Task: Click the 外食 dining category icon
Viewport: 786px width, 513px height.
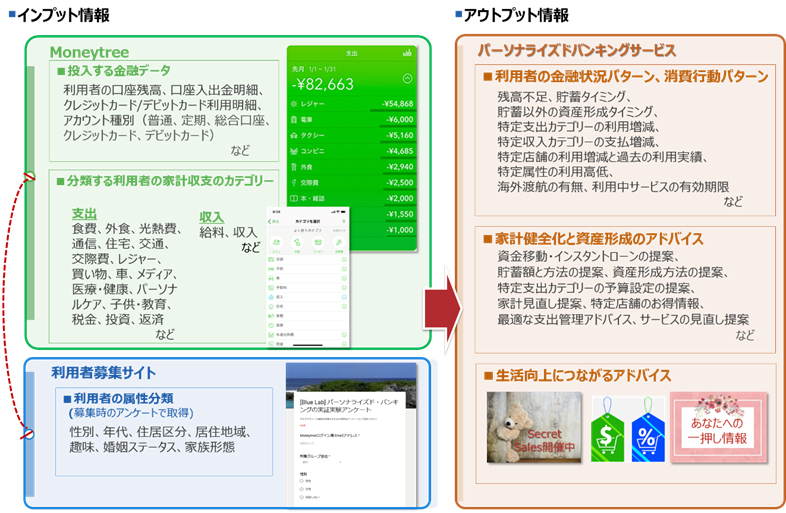Action: pyautogui.click(x=295, y=166)
